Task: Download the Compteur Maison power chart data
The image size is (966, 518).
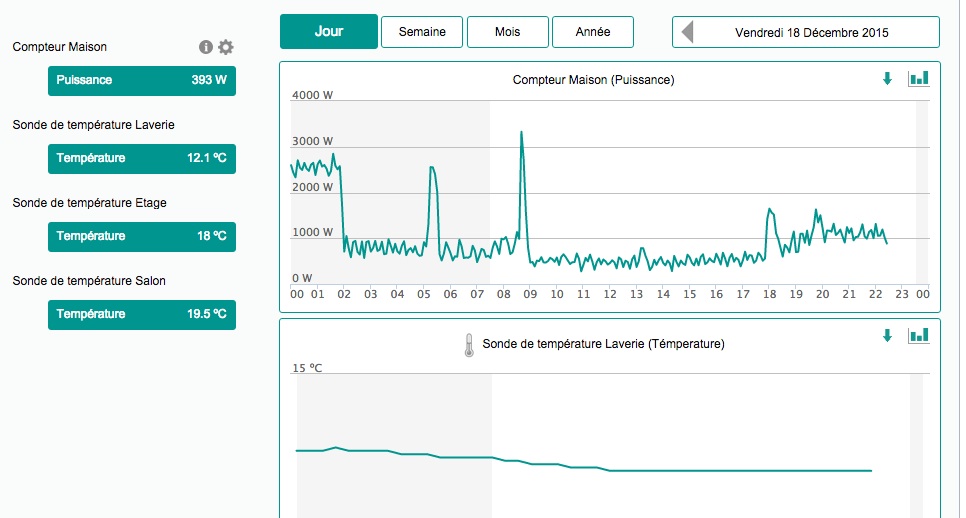Action: click(x=887, y=79)
